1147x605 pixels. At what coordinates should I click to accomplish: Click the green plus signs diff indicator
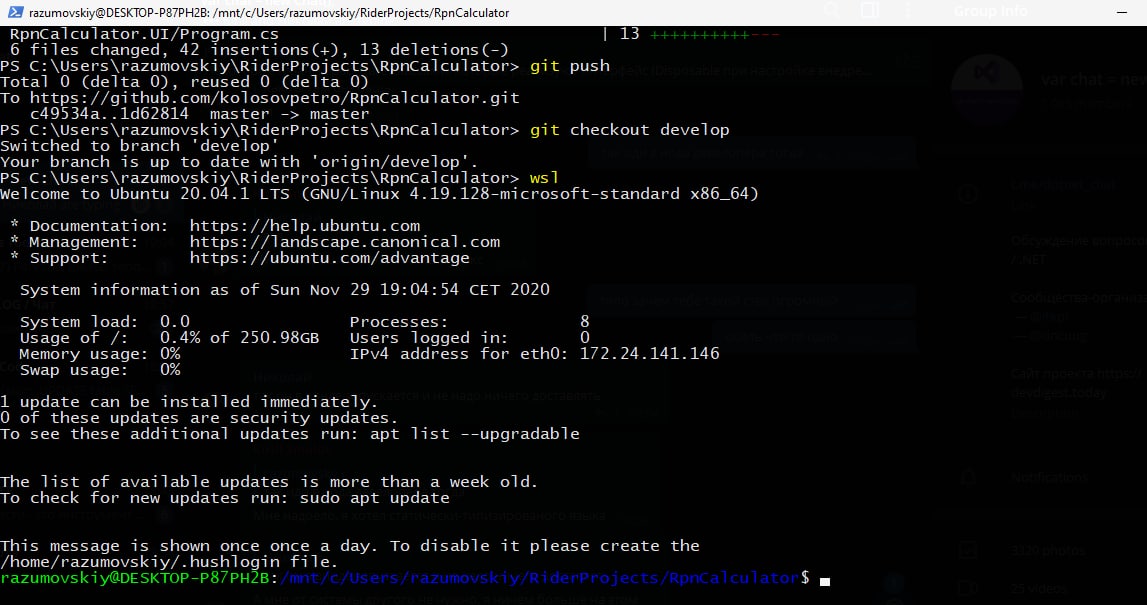(x=699, y=34)
